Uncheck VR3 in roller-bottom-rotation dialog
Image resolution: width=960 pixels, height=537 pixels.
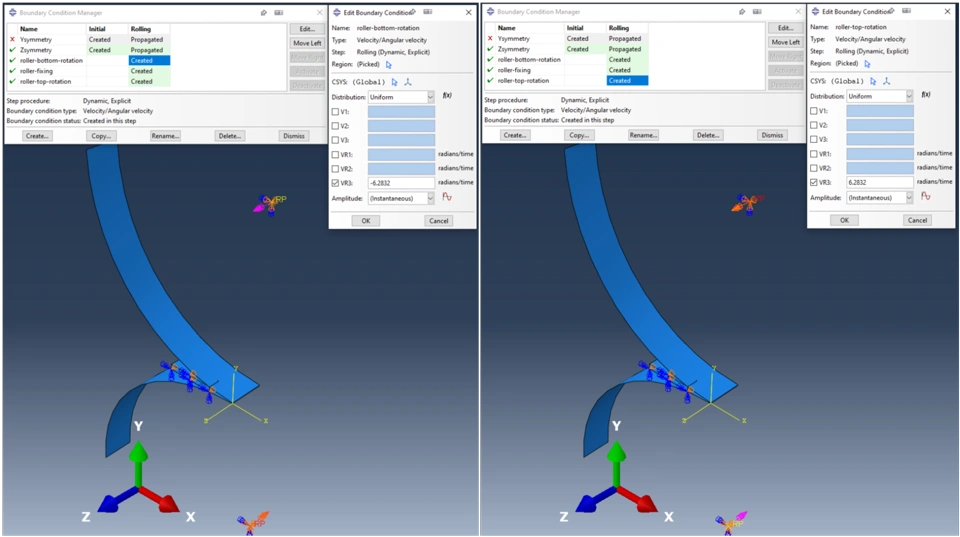(x=335, y=183)
